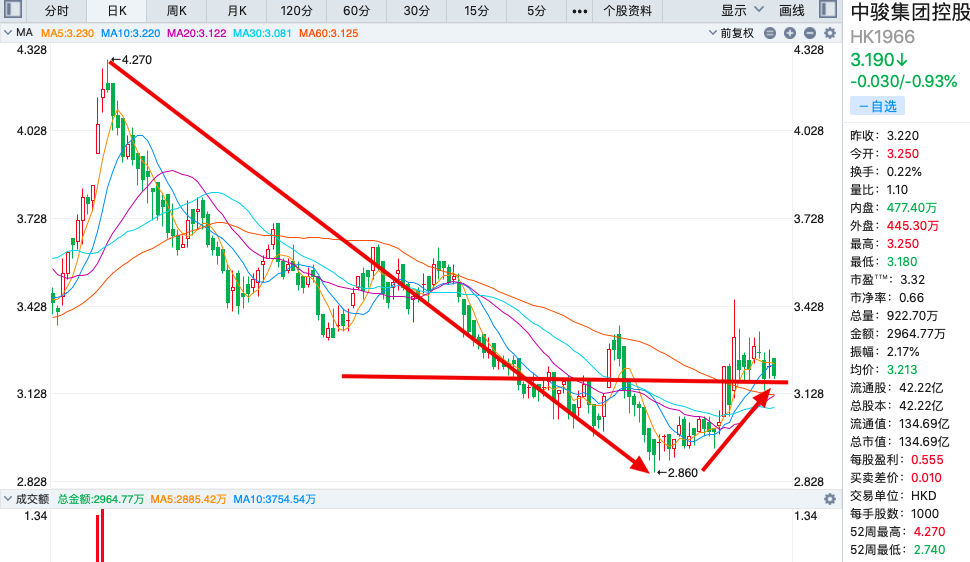Switch to the 周K tab
Screen dimensions: 970x562
pos(176,11)
